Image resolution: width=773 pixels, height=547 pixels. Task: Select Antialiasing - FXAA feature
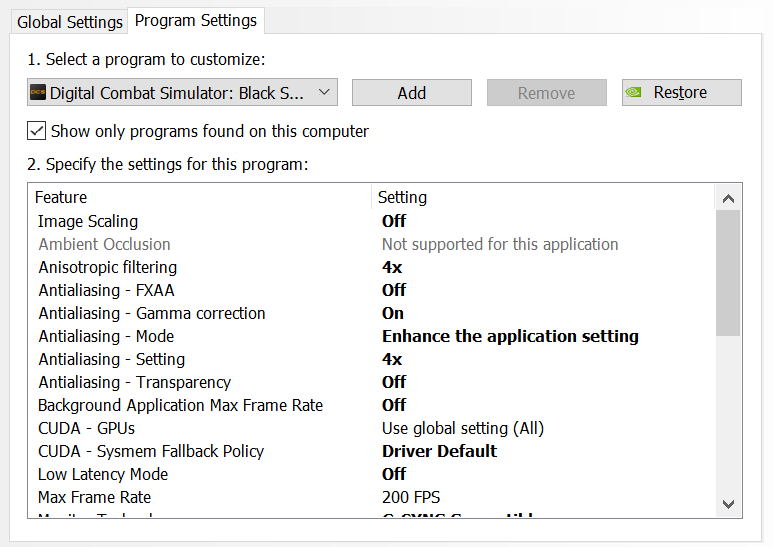pos(106,290)
